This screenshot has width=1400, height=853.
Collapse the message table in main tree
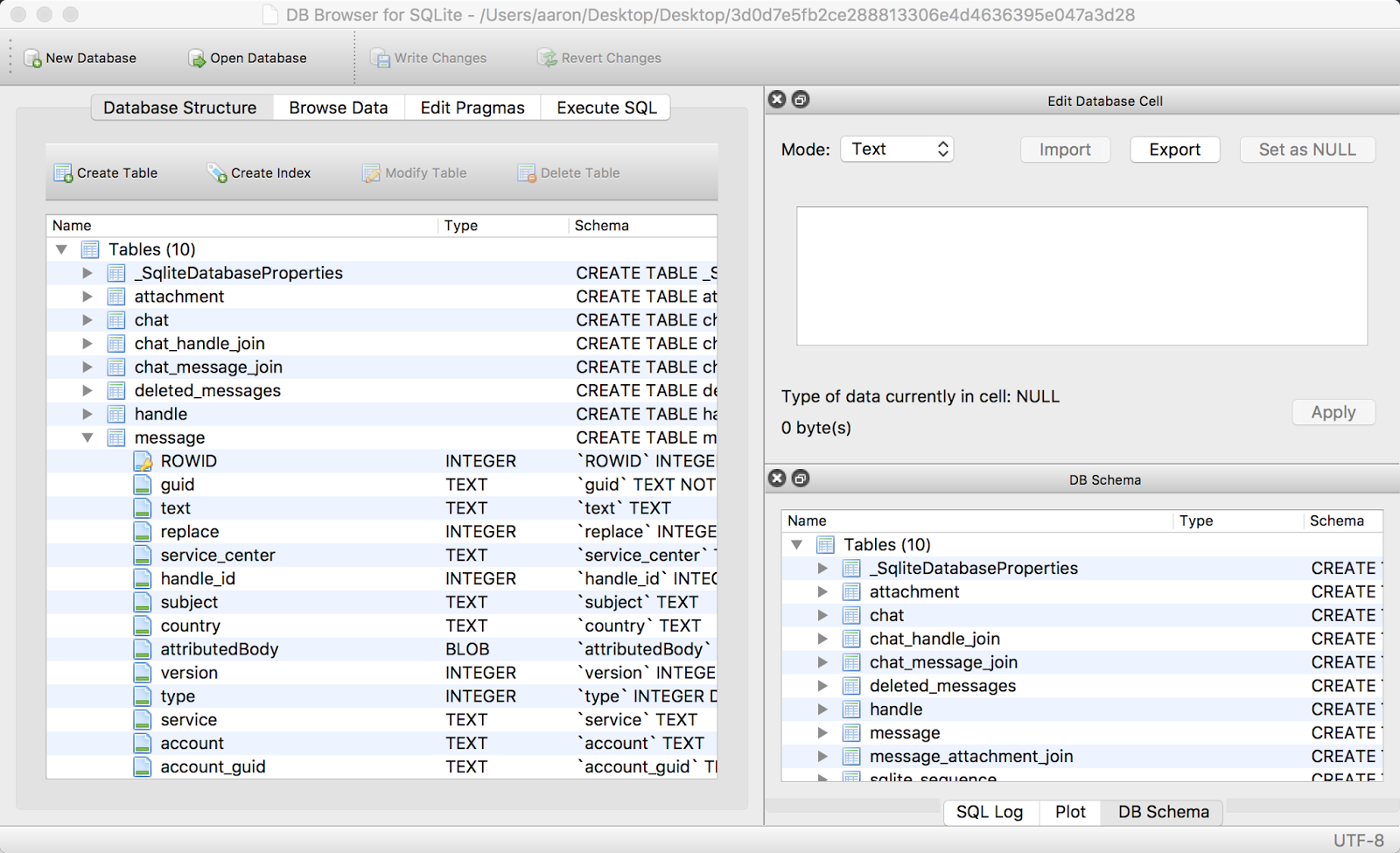(x=87, y=437)
